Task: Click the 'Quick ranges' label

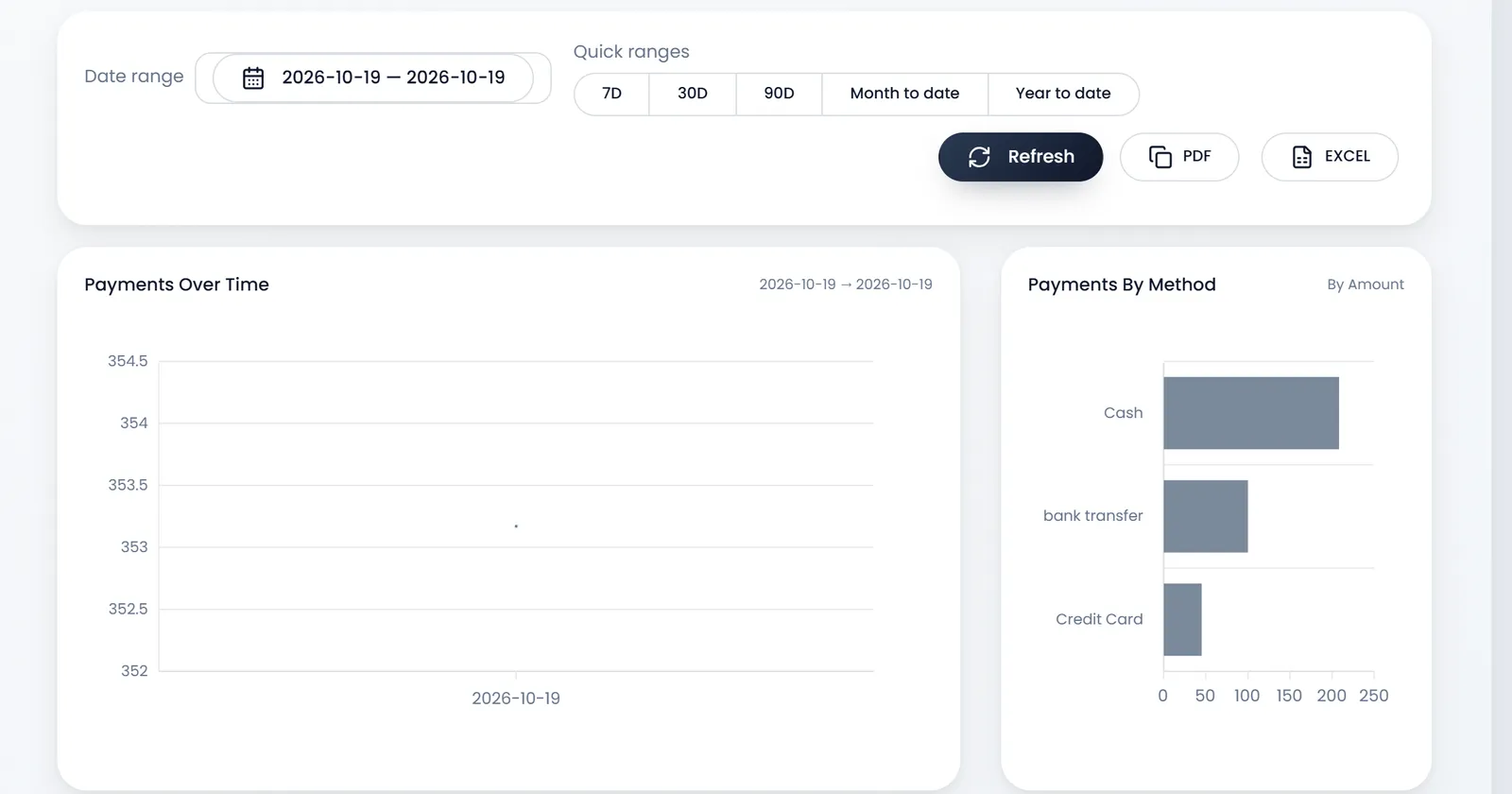Action: tap(631, 52)
